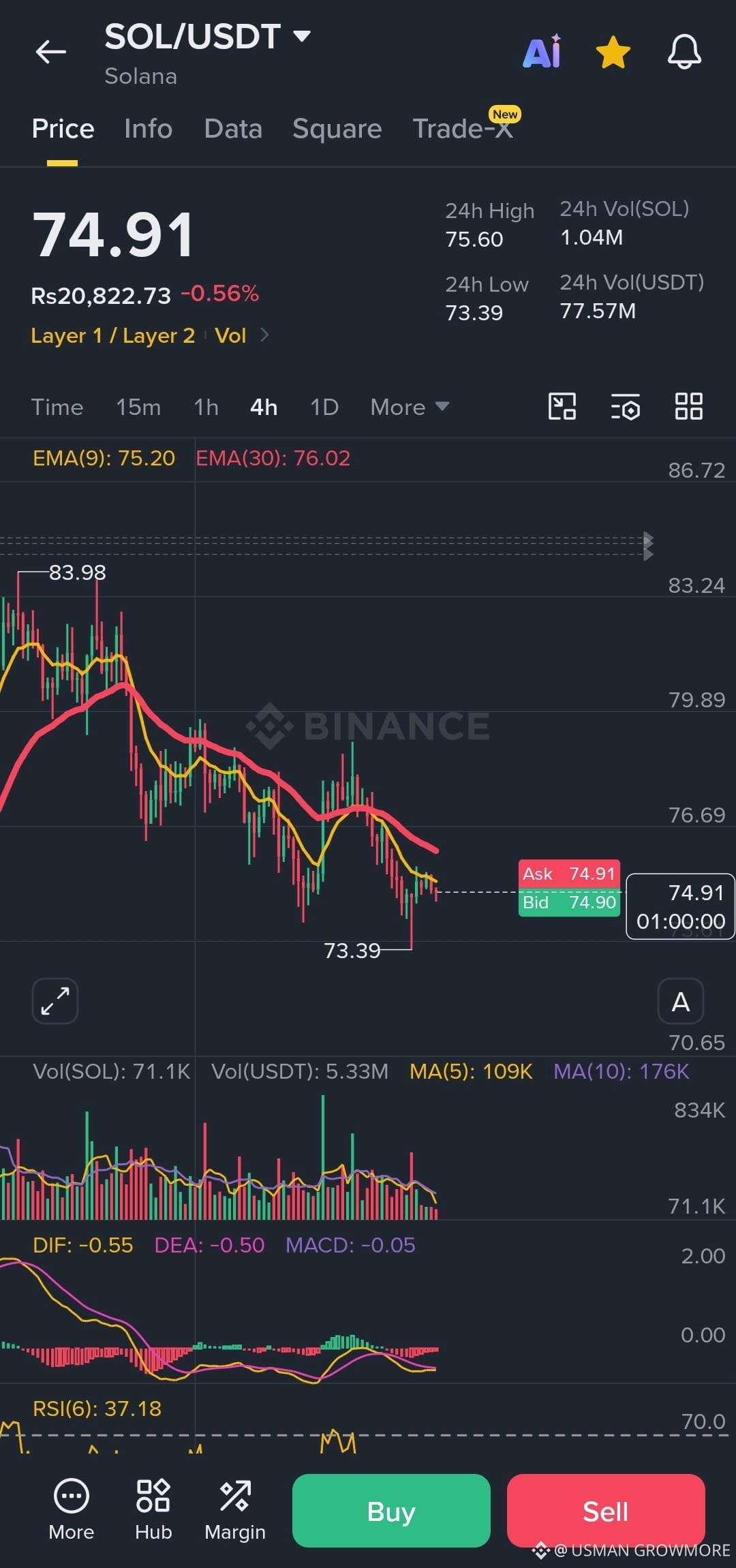Screen dimensions: 736x1568
Task: Tap the 24h Vol(USDT) 77.57M value
Action: (598, 311)
